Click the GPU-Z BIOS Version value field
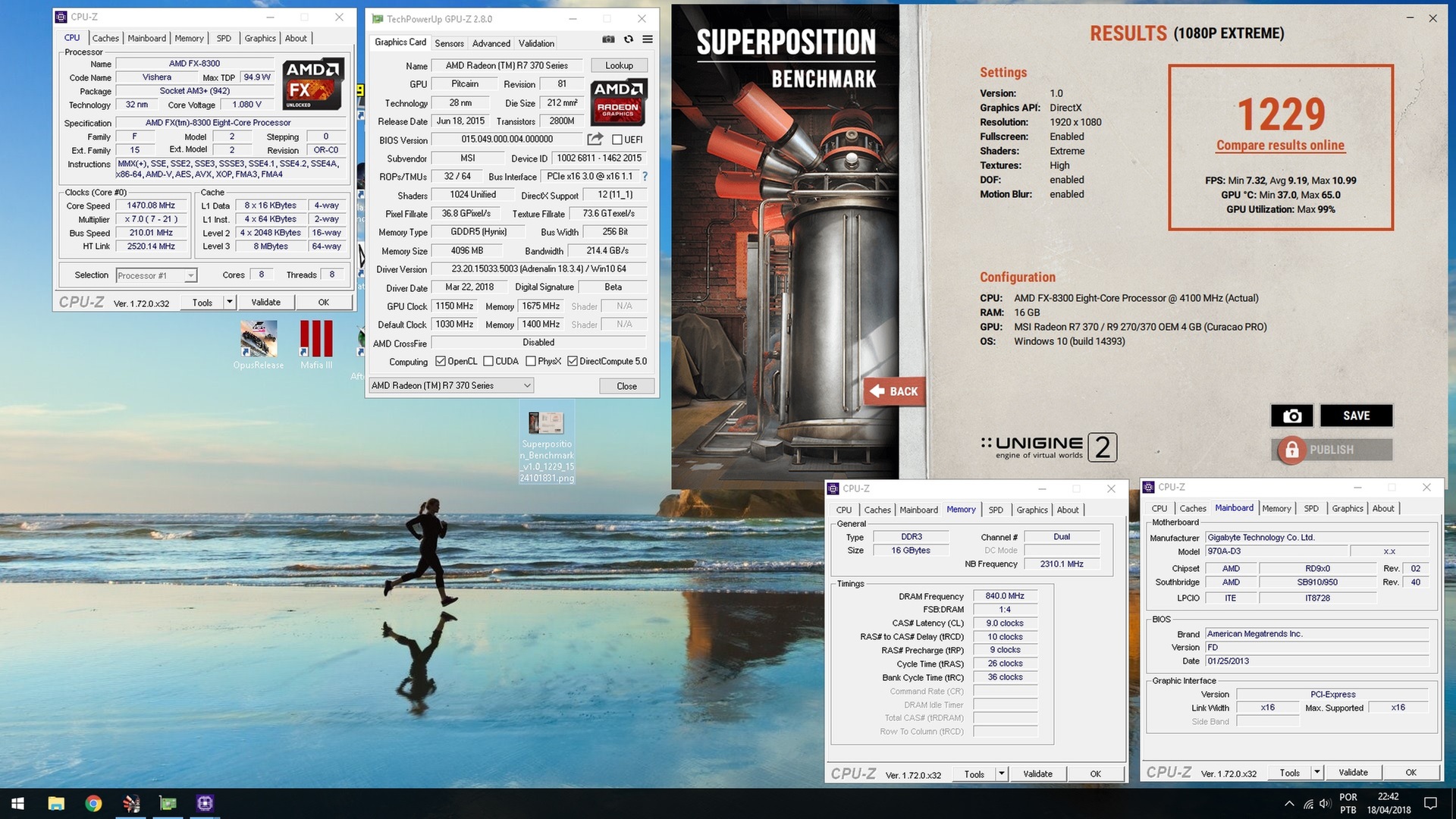Image resolution: width=1456 pixels, height=819 pixels. 507,139
